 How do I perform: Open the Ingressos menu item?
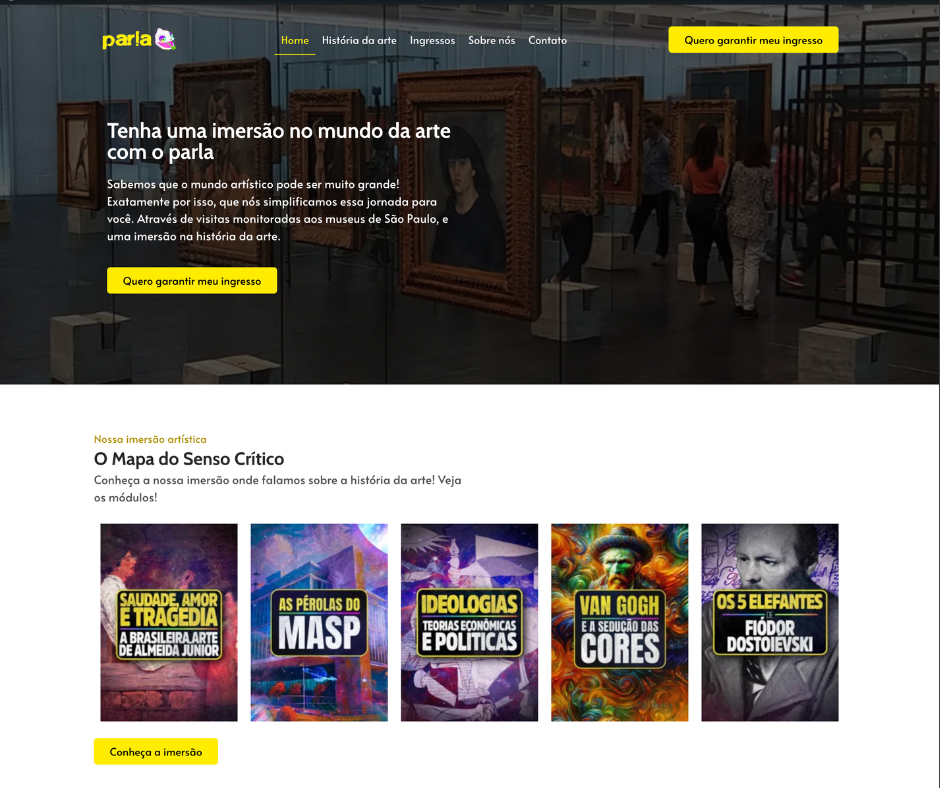click(x=432, y=40)
